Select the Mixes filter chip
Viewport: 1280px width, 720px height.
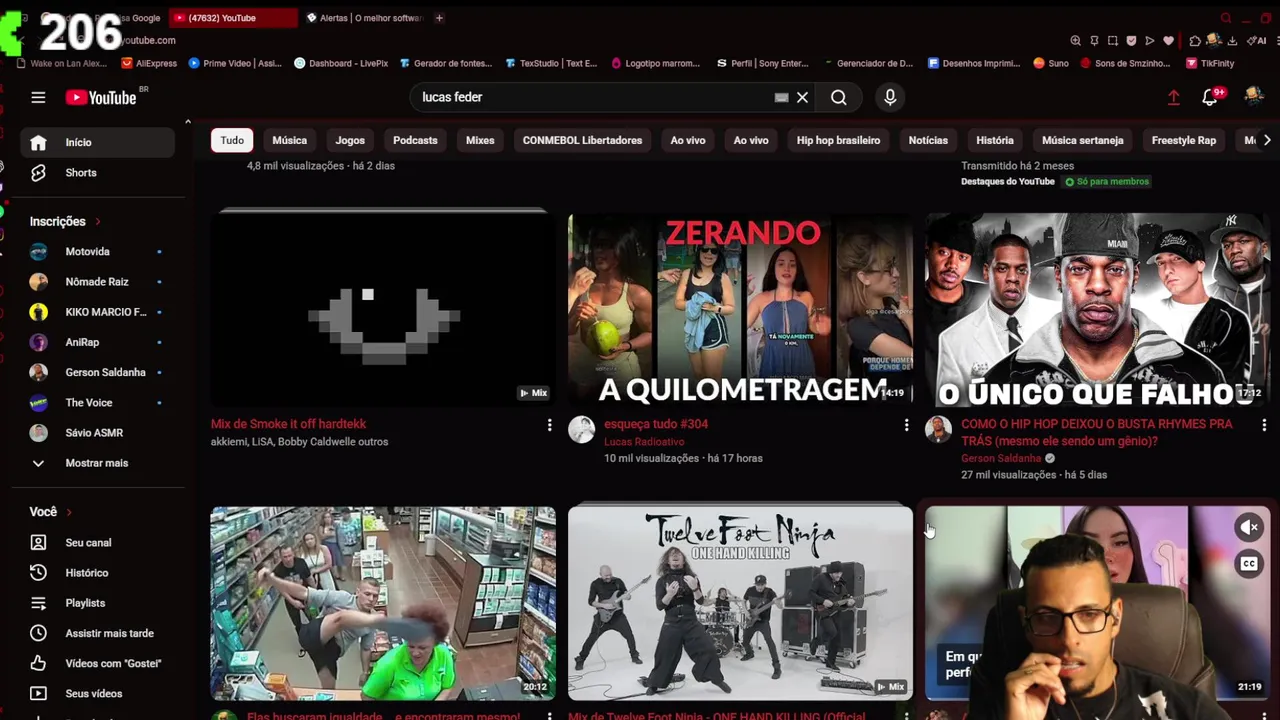480,140
